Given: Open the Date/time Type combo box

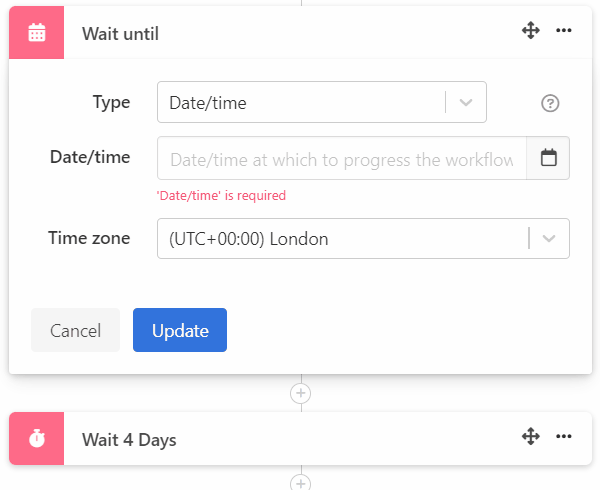Looking at the screenshot, I should (300, 102).
